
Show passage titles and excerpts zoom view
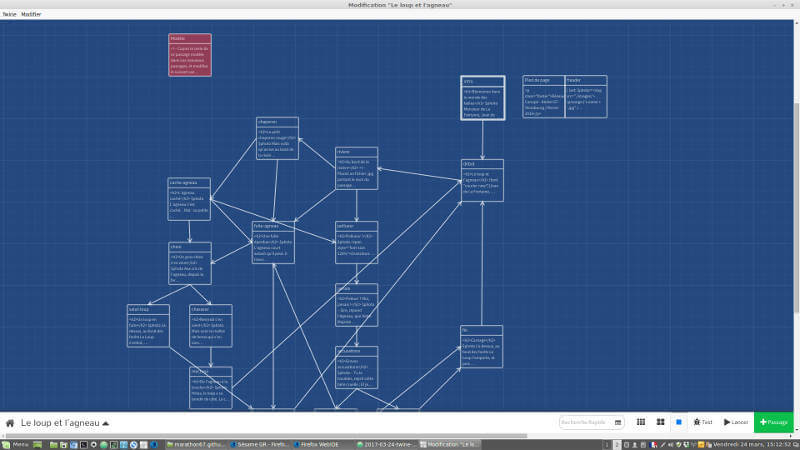679,422
